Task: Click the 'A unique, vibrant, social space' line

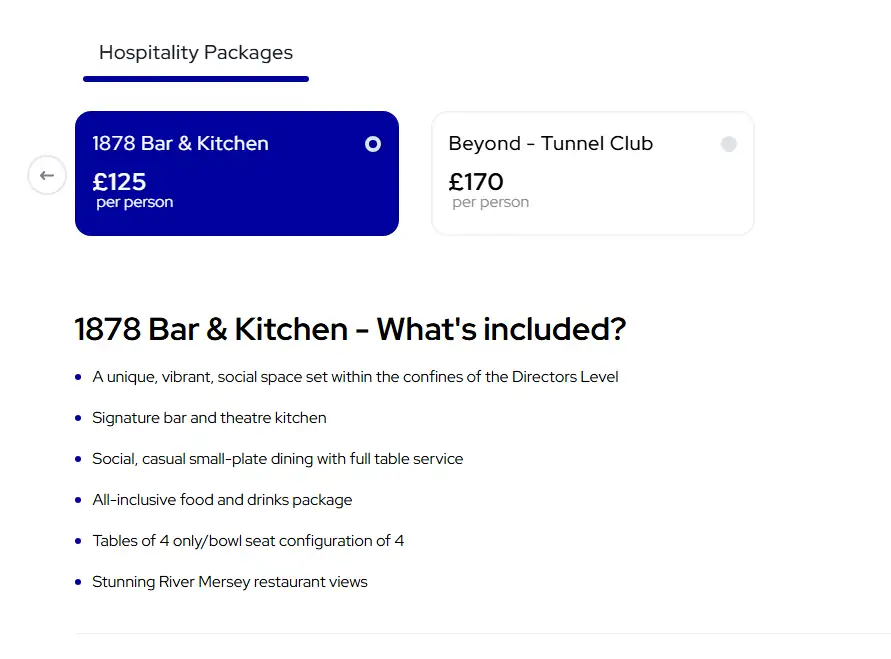Action: point(355,377)
